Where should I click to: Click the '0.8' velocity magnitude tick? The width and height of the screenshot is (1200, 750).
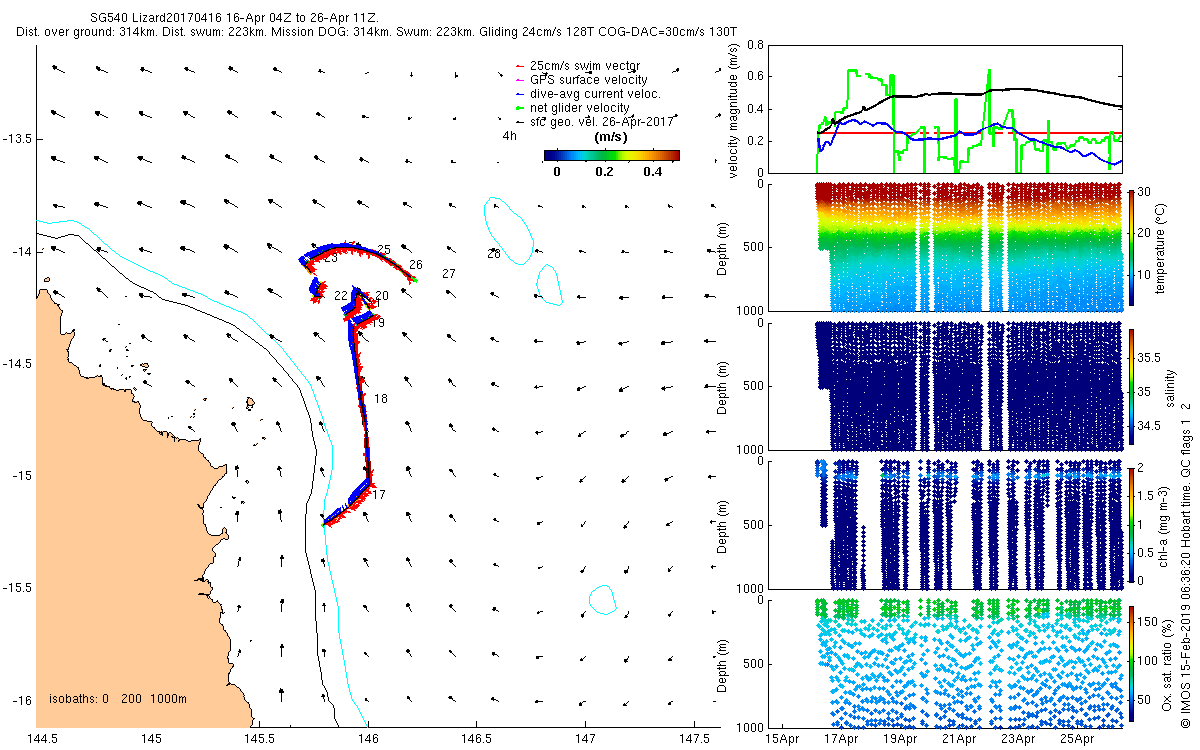pyautogui.click(x=756, y=46)
